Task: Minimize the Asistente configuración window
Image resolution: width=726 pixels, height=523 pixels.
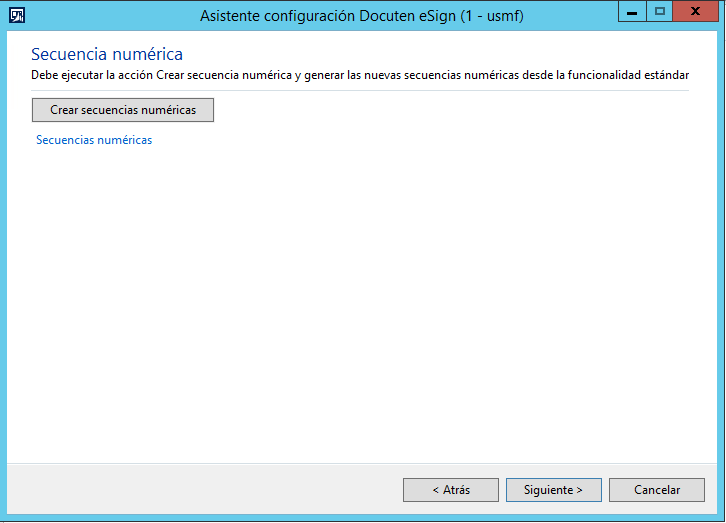Action: [632, 11]
